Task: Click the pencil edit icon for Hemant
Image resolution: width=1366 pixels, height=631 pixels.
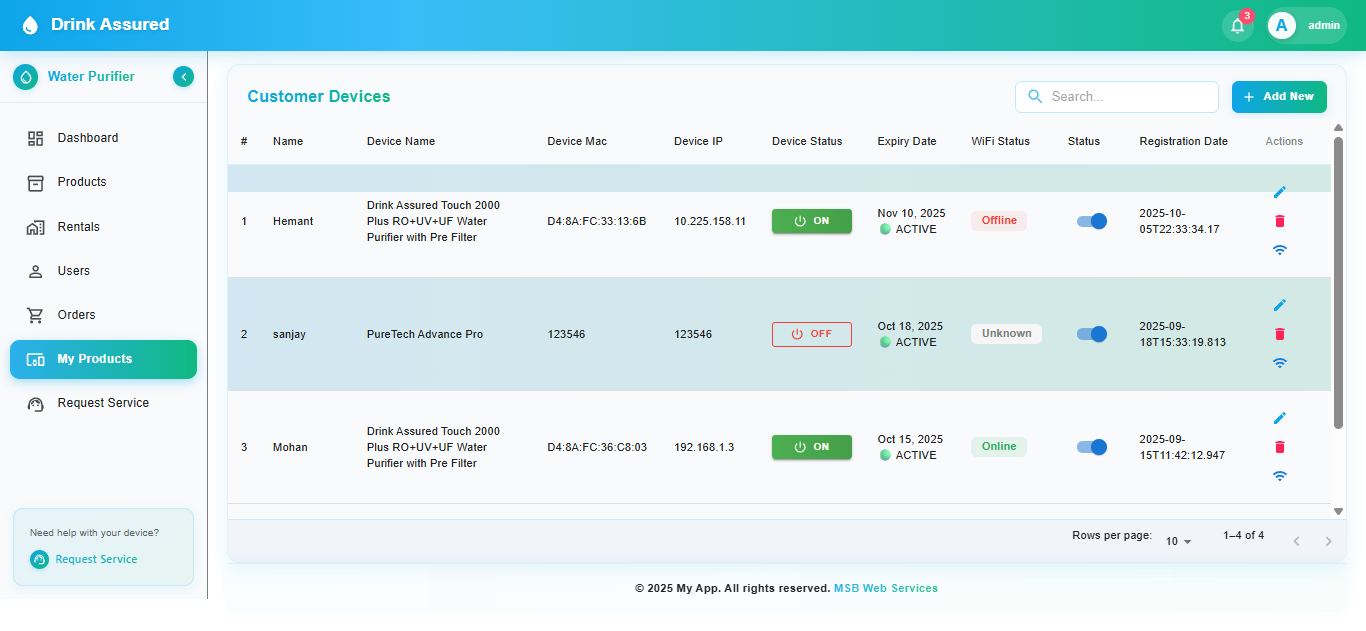Action: point(1280,192)
